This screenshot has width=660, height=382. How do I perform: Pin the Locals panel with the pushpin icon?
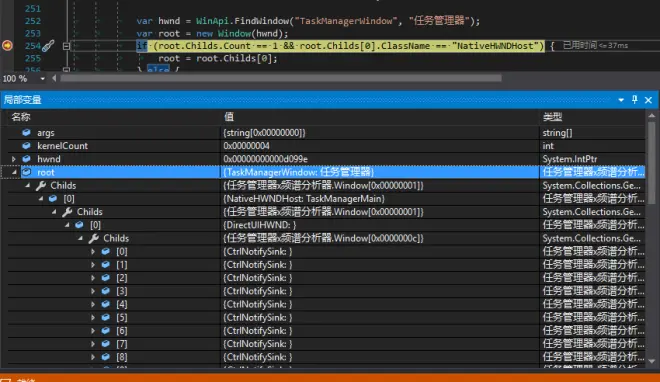[x=634, y=100]
